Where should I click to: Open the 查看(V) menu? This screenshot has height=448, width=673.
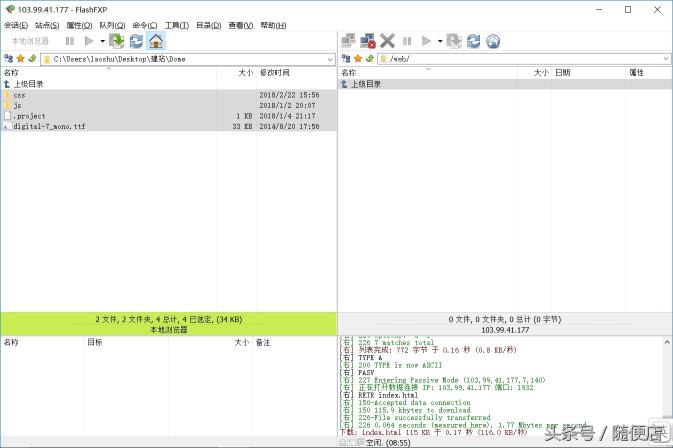pyautogui.click(x=241, y=25)
